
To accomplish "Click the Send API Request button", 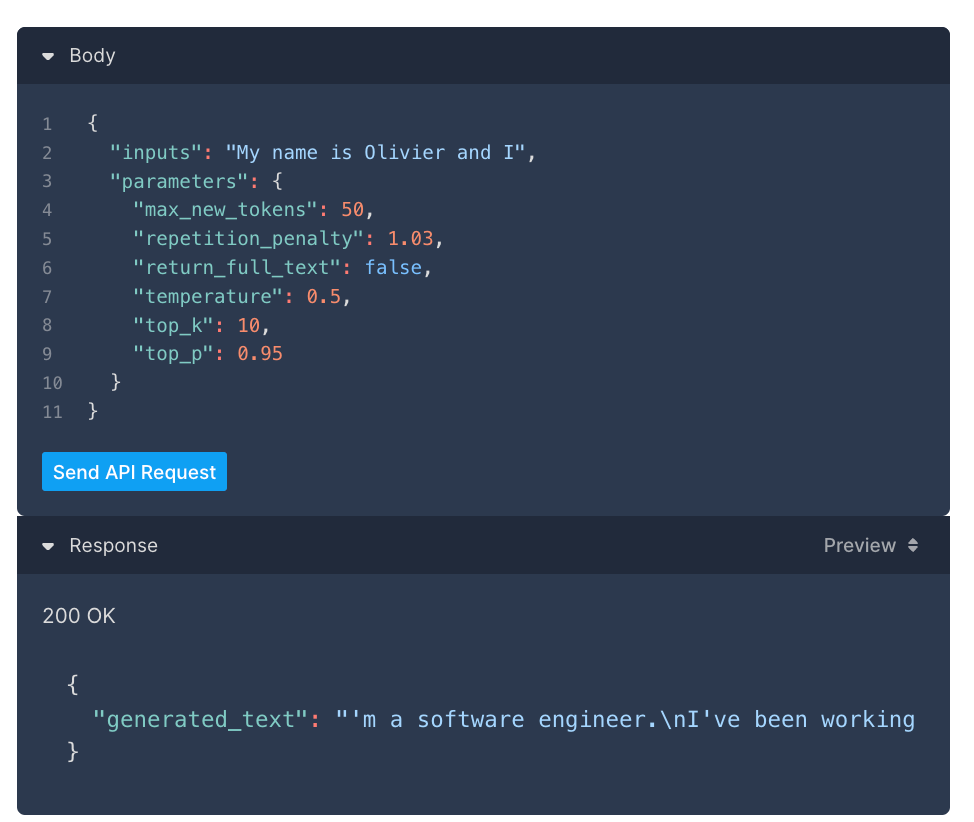I will tap(134, 472).
